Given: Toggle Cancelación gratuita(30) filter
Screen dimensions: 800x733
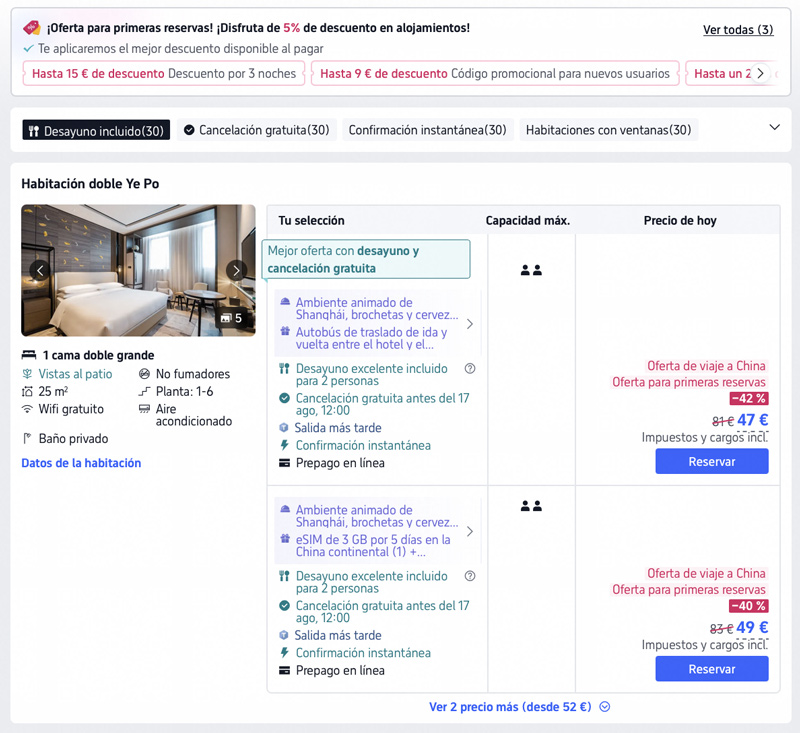Looking at the screenshot, I should click(257, 130).
